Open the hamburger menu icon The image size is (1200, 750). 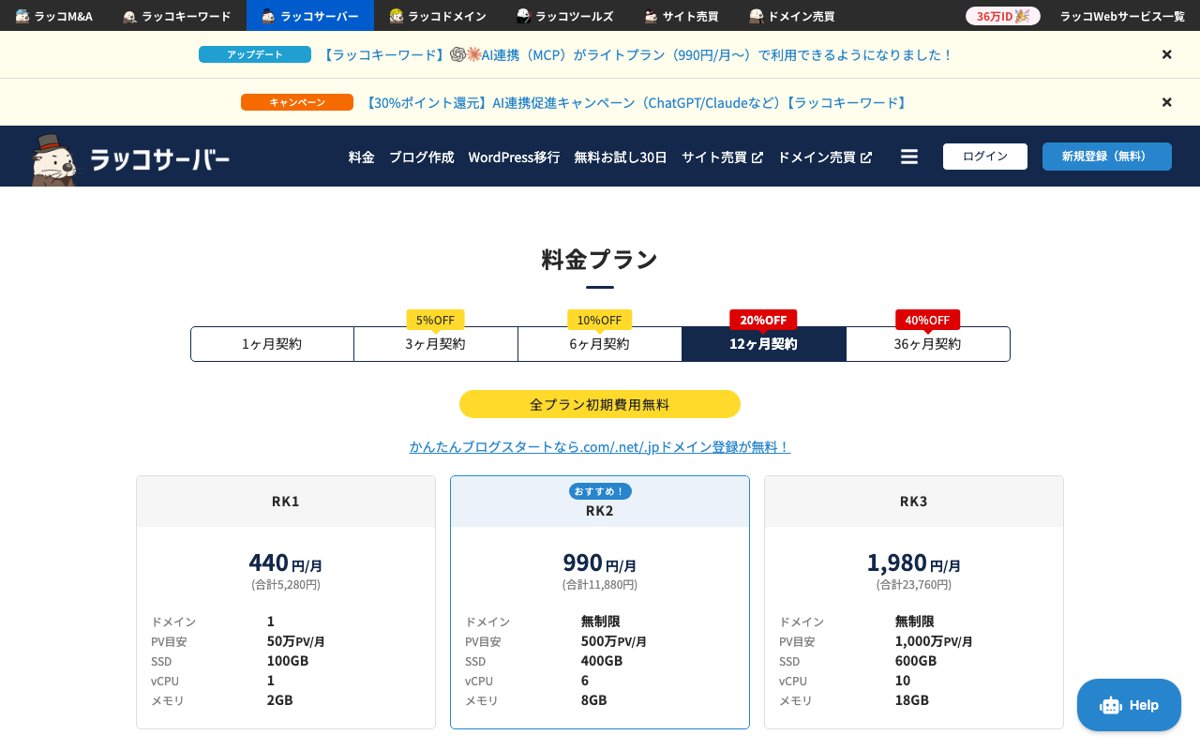point(909,157)
